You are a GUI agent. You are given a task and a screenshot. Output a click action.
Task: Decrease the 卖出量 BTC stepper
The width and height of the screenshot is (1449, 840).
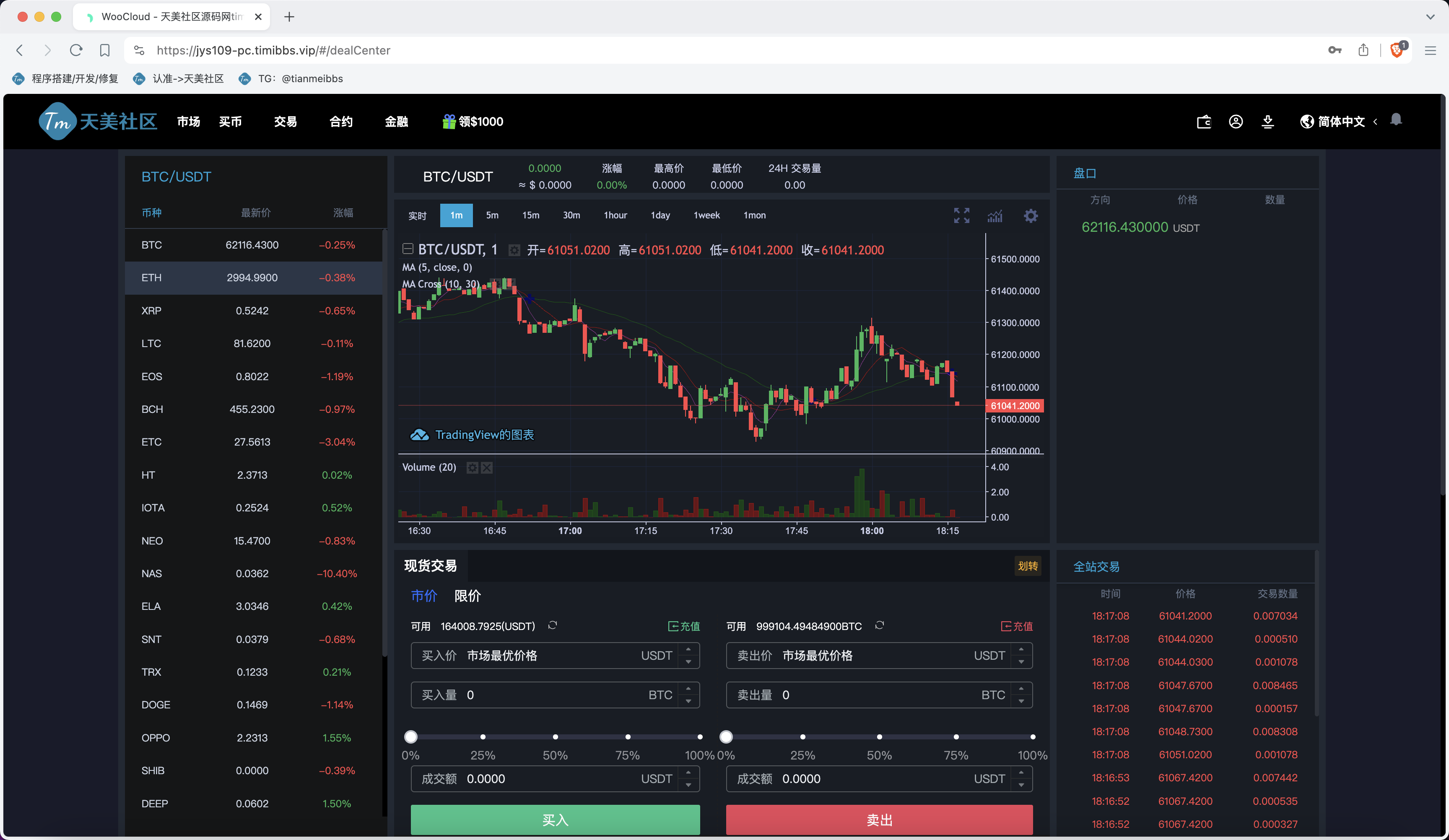pos(1021,701)
